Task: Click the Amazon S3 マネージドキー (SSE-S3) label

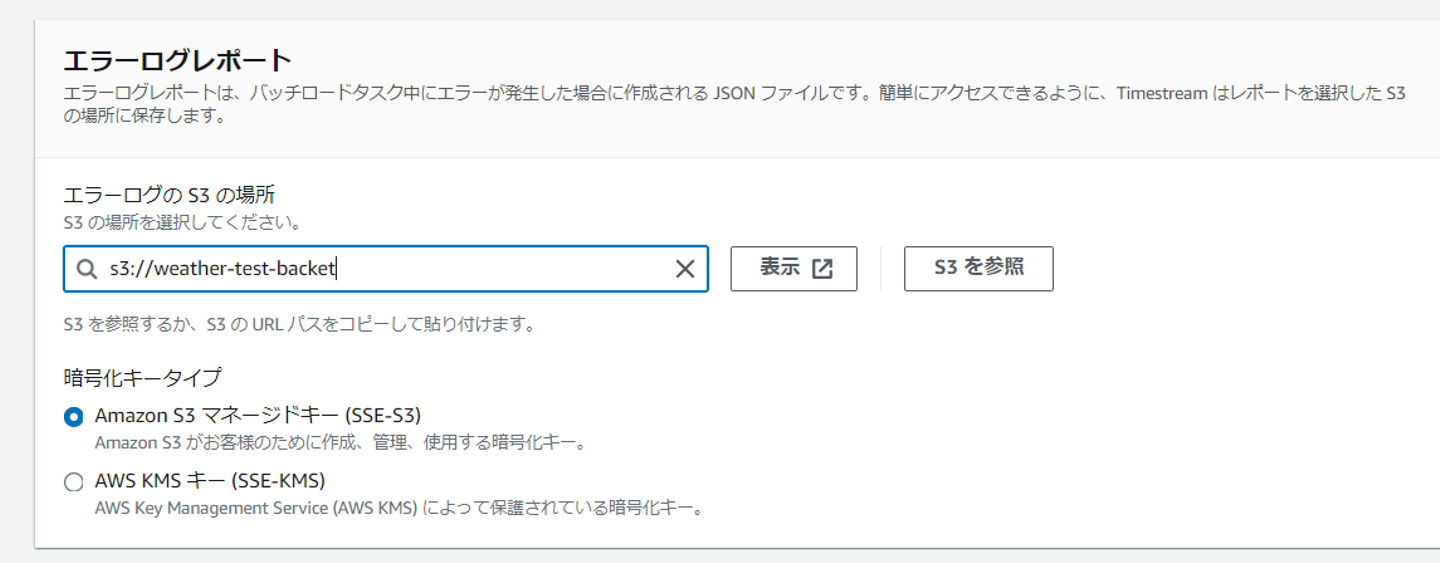Action: (258, 415)
